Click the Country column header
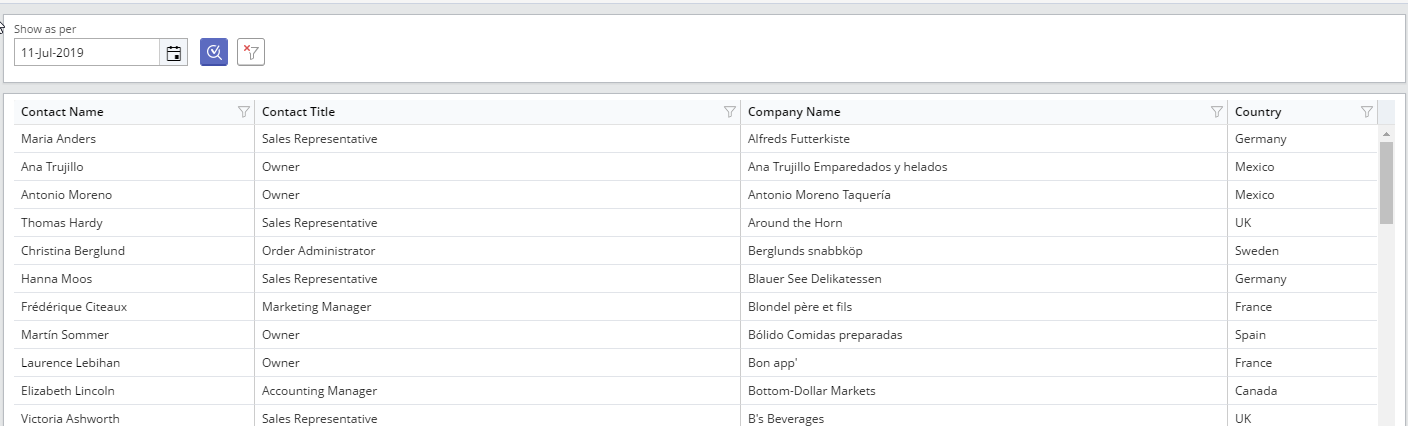Viewport: 1408px width, 426px height. (x=1258, y=112)
